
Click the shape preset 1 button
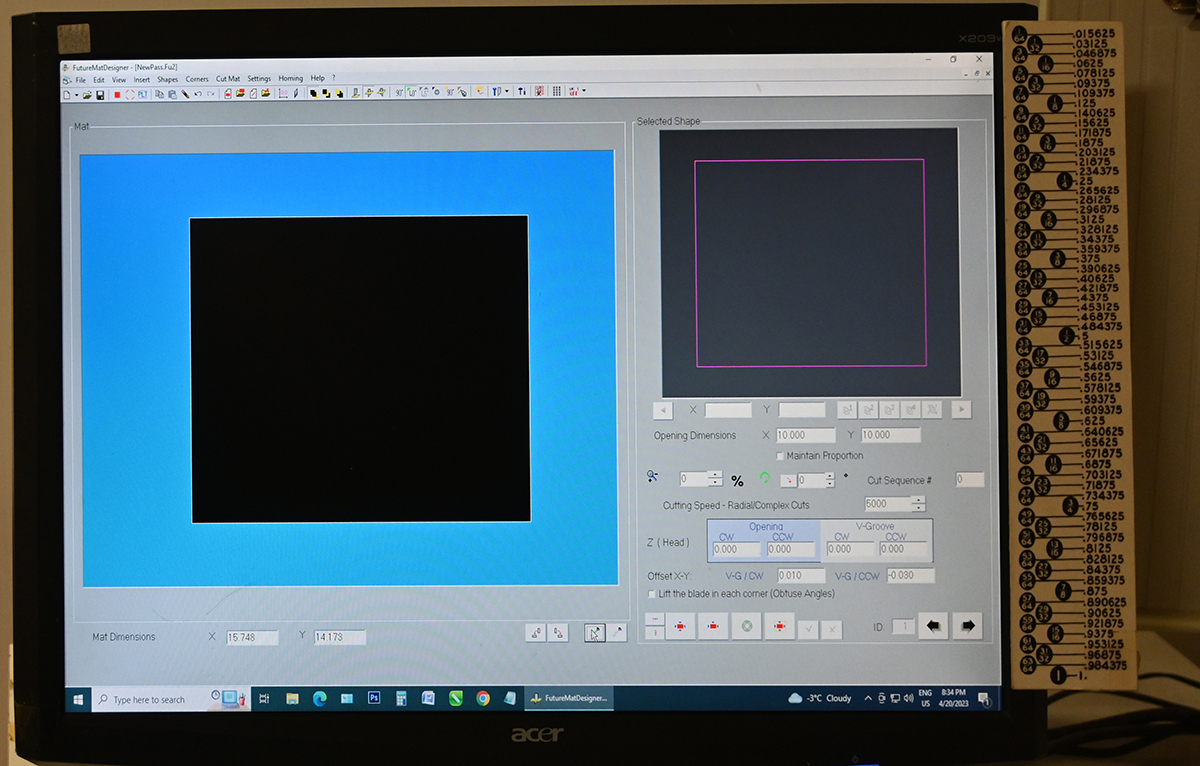[x=847, y=410]
